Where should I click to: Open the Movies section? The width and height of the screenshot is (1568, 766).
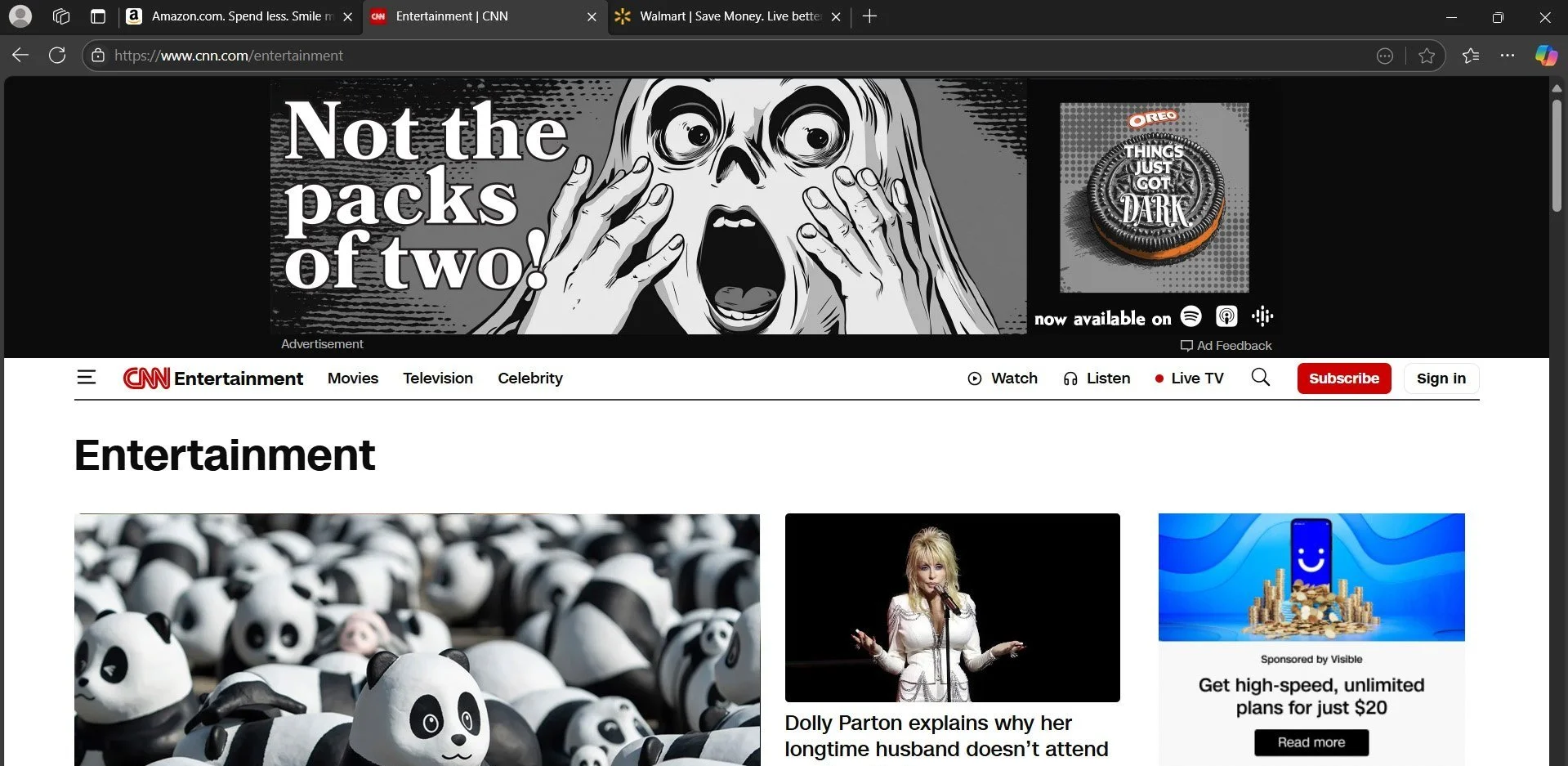[x=353, y=379]
